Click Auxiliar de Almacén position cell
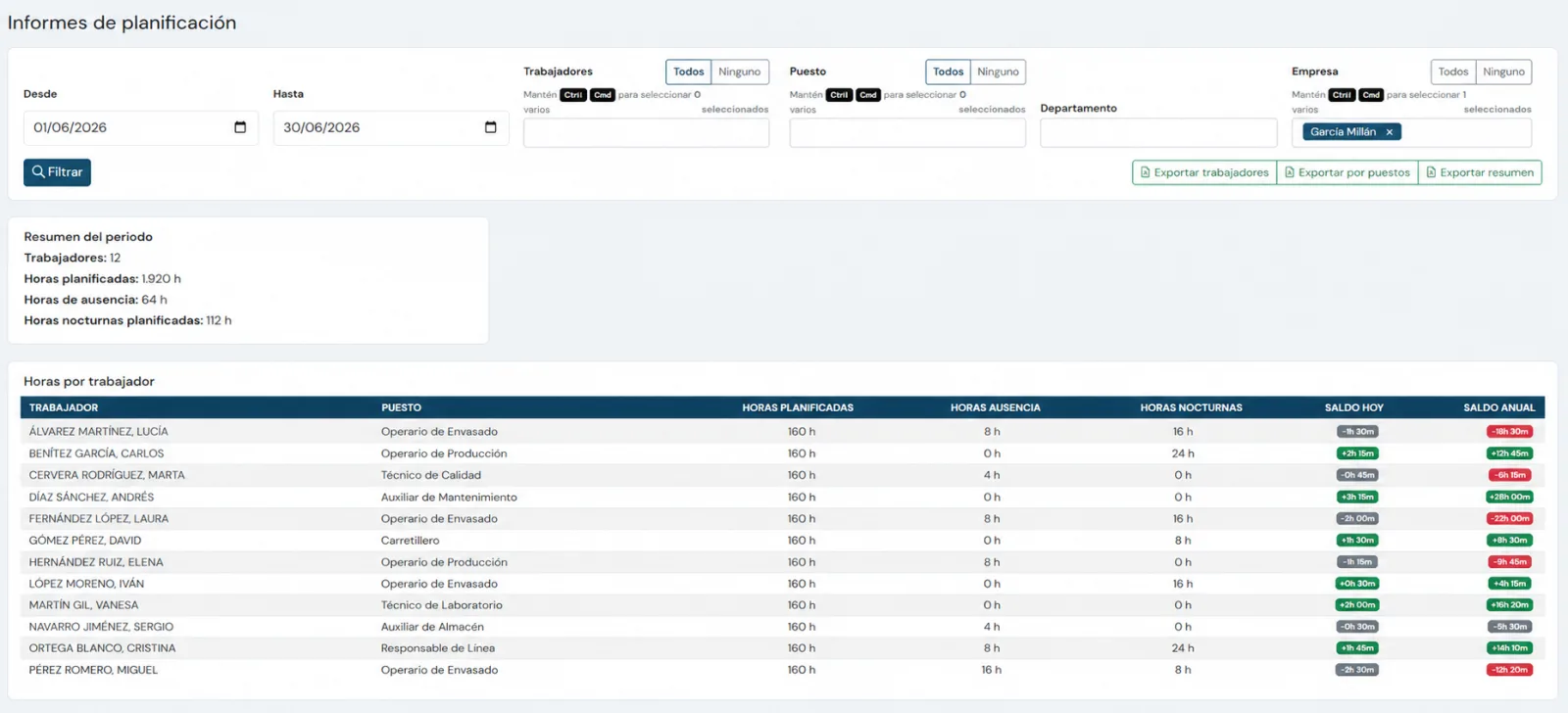This screenshot has height=713, width=1568. coord(432,627)
